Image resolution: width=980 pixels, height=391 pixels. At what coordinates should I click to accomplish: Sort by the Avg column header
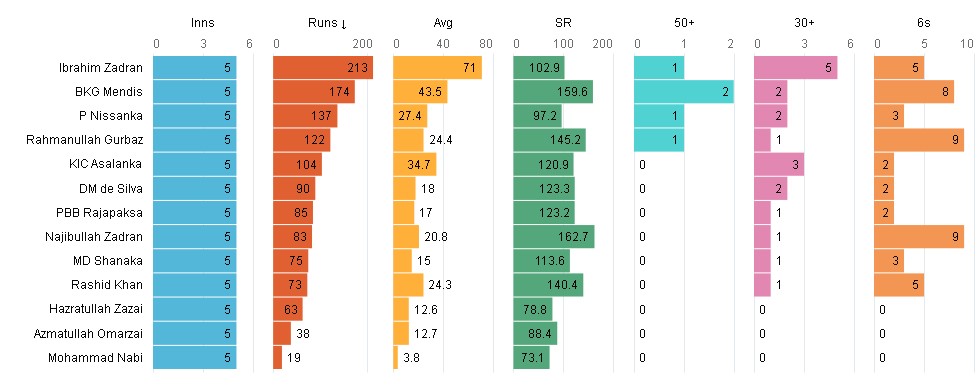pos(443,23)
